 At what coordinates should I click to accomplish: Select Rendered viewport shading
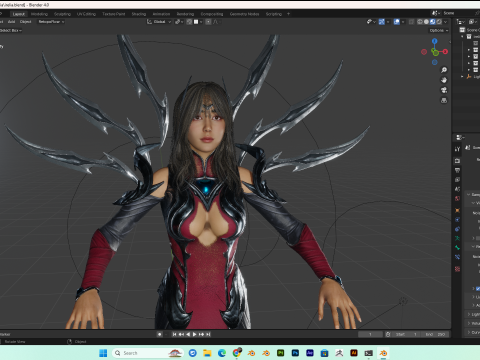(x=439, y=22)
